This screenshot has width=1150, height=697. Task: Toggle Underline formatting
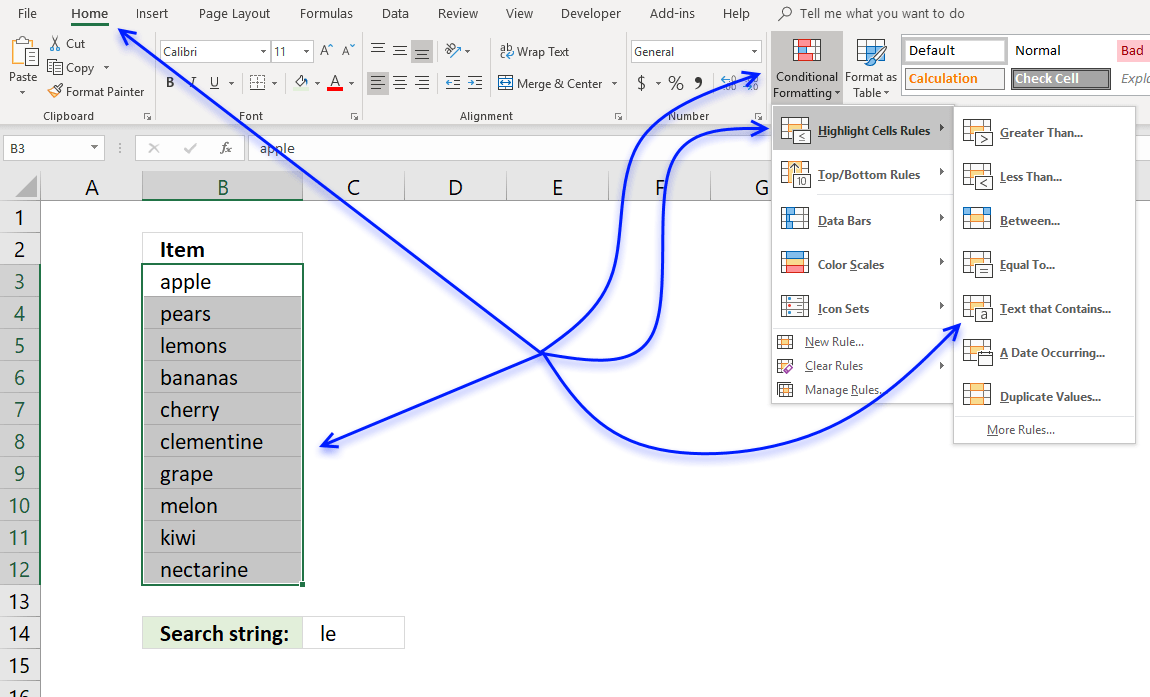click(x=214, y=83)
